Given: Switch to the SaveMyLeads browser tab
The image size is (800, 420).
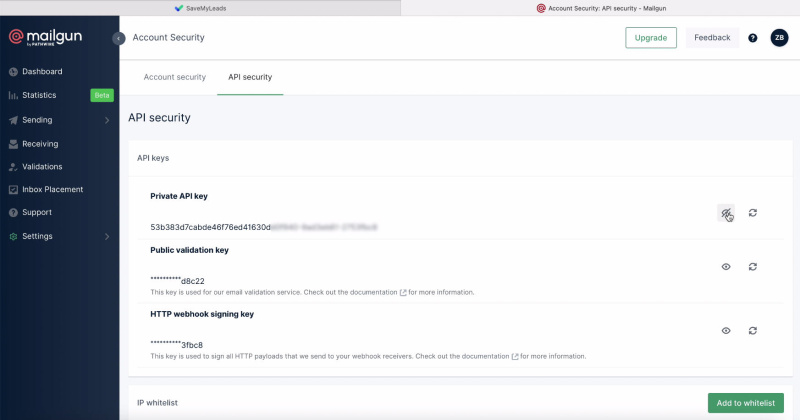Looking at the screenshot, I should tap(200, 8).
